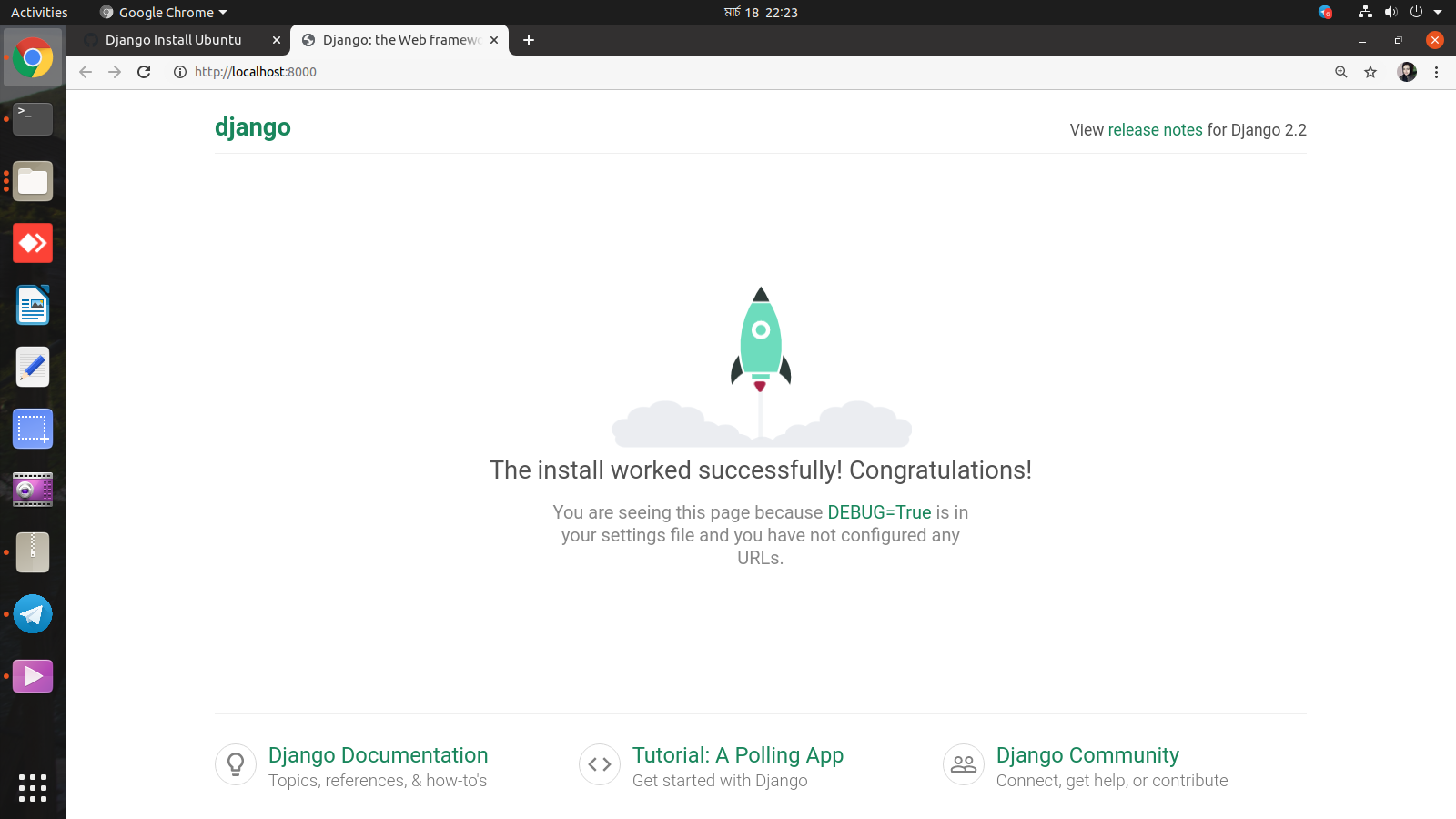Bookmark this page with star icon
This screenshot has height=819, width=1456.
tap(1370, 72)
